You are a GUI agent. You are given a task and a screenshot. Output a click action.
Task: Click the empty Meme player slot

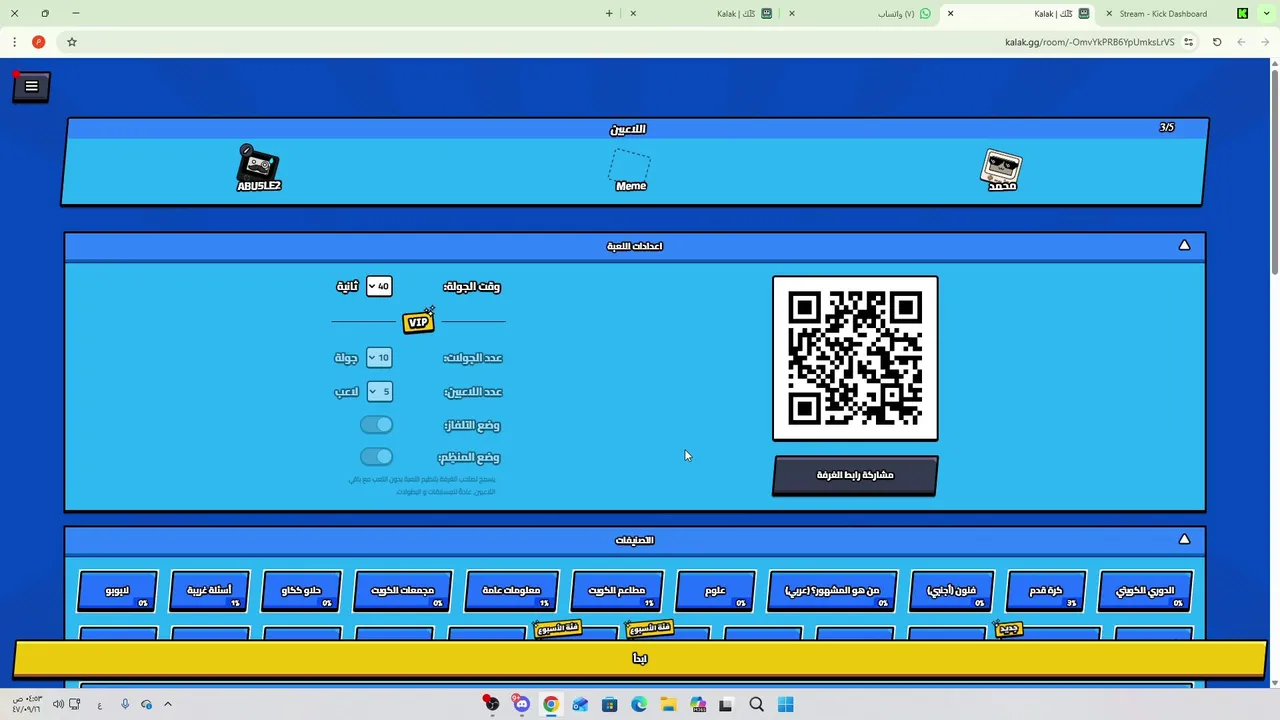(631, 170)
